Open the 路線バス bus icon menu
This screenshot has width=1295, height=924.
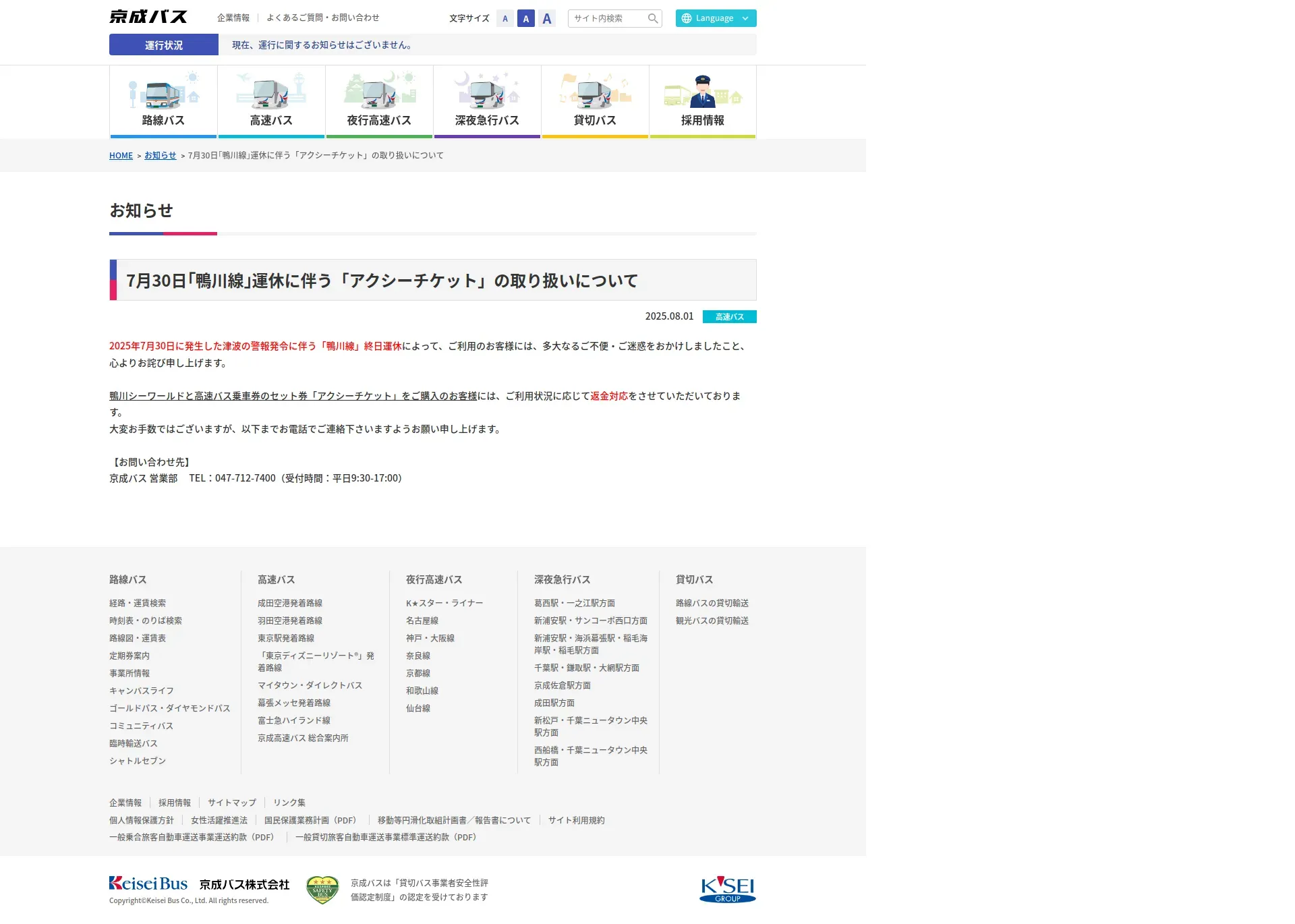click(x=163, y=101)
